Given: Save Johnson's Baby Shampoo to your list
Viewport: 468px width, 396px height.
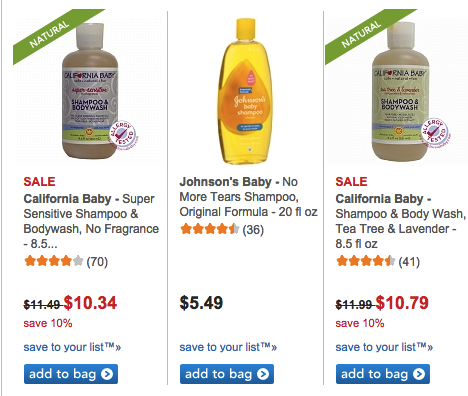Looking at the screenshot, I should click(228, 347).
